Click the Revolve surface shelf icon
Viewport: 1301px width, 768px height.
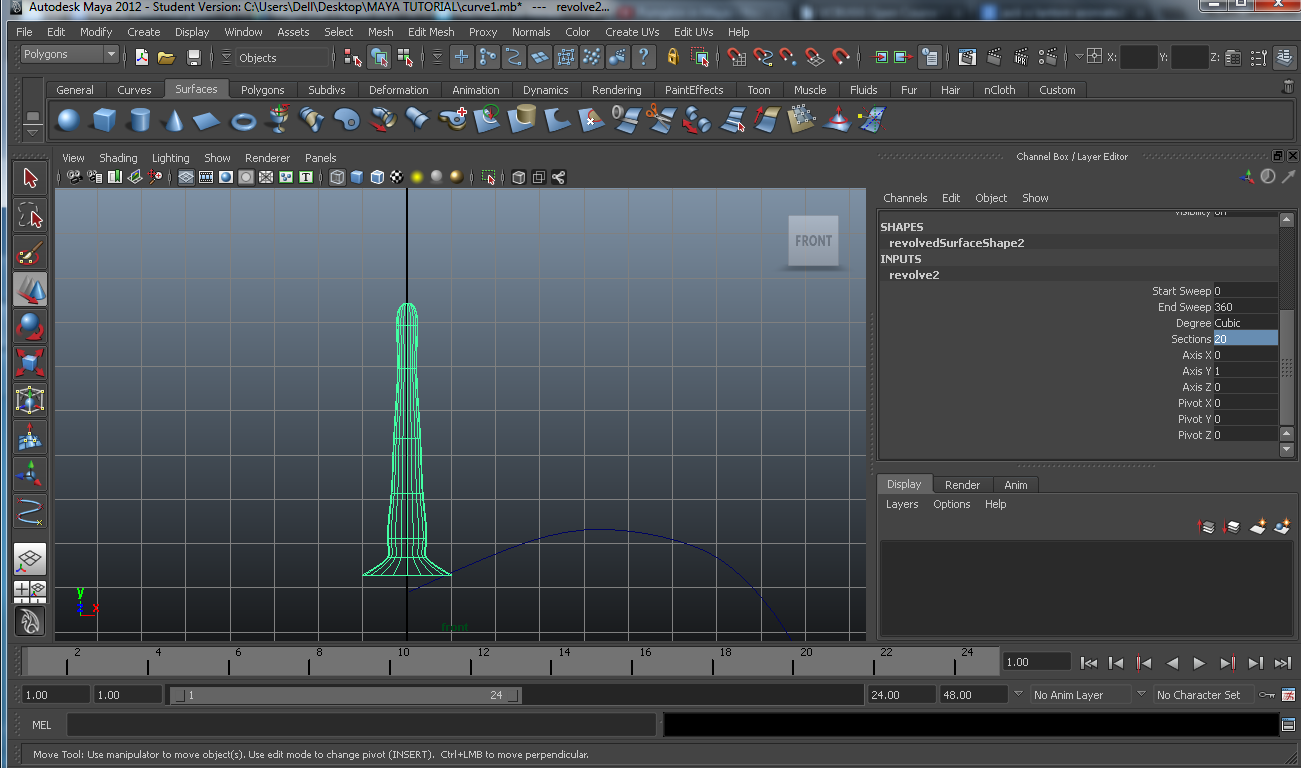click(x=278, y=120)
